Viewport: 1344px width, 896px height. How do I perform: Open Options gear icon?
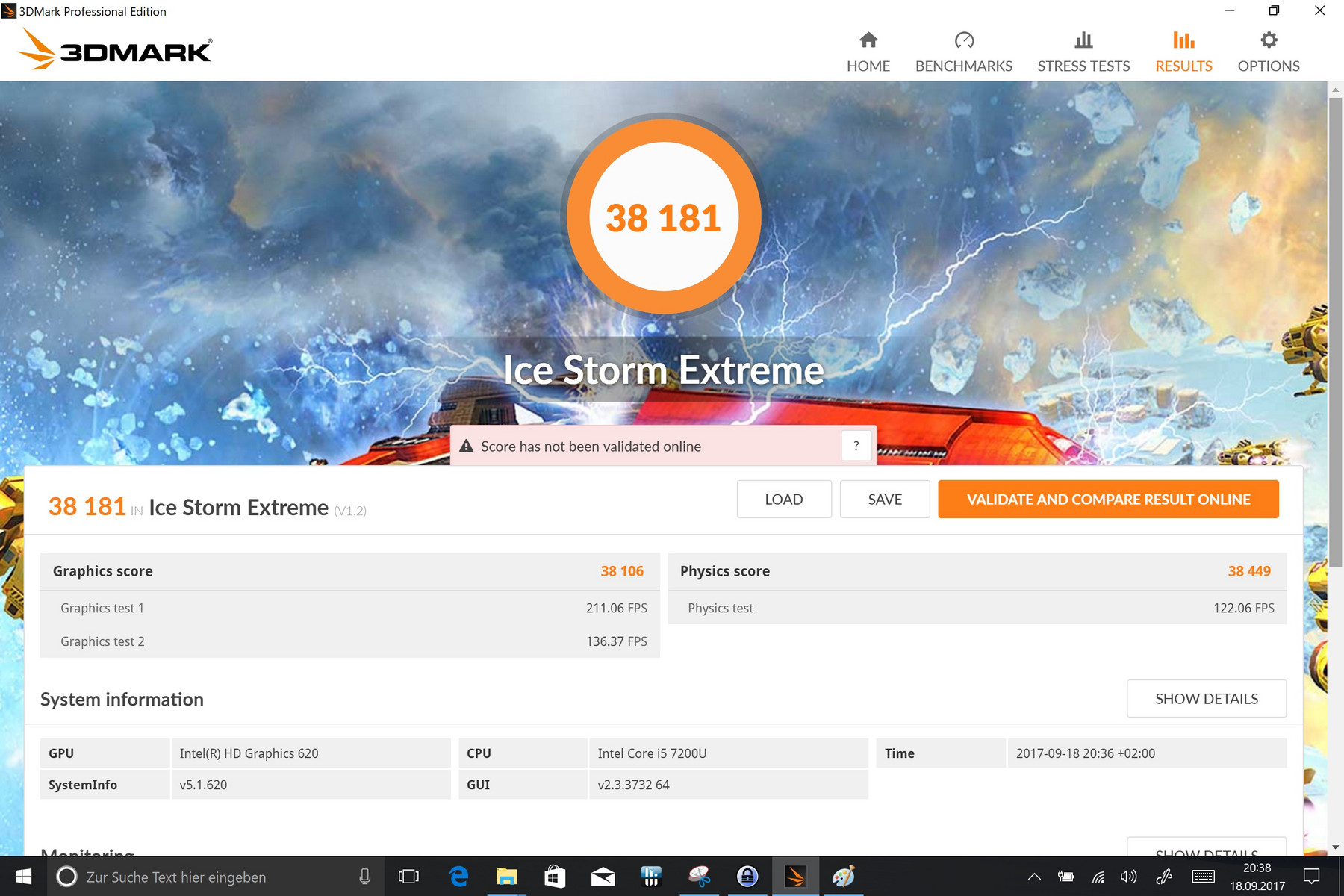tap(1268, 40)
